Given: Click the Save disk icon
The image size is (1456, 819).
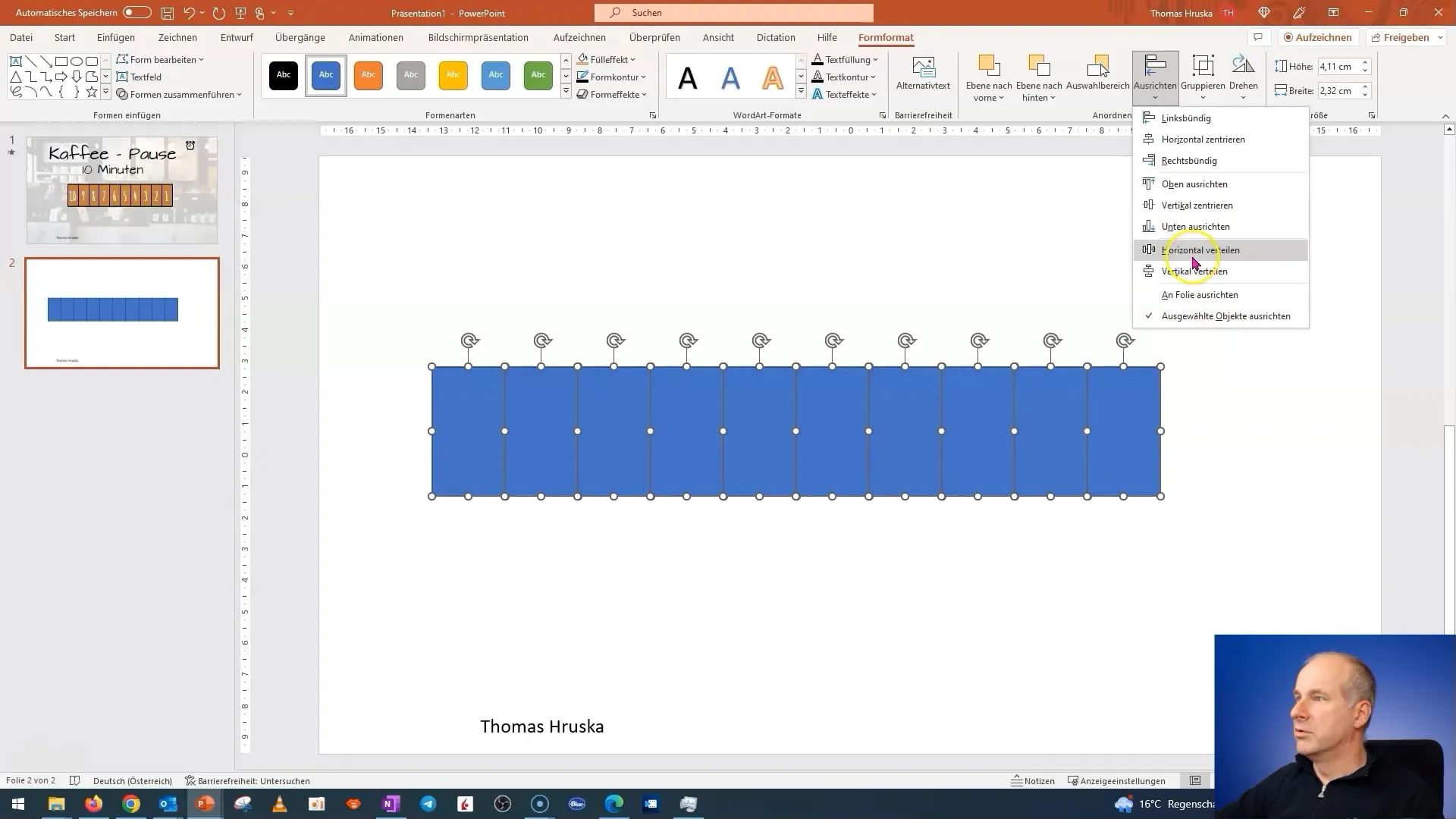Looking at the screenshot, I should coord(168,13).
